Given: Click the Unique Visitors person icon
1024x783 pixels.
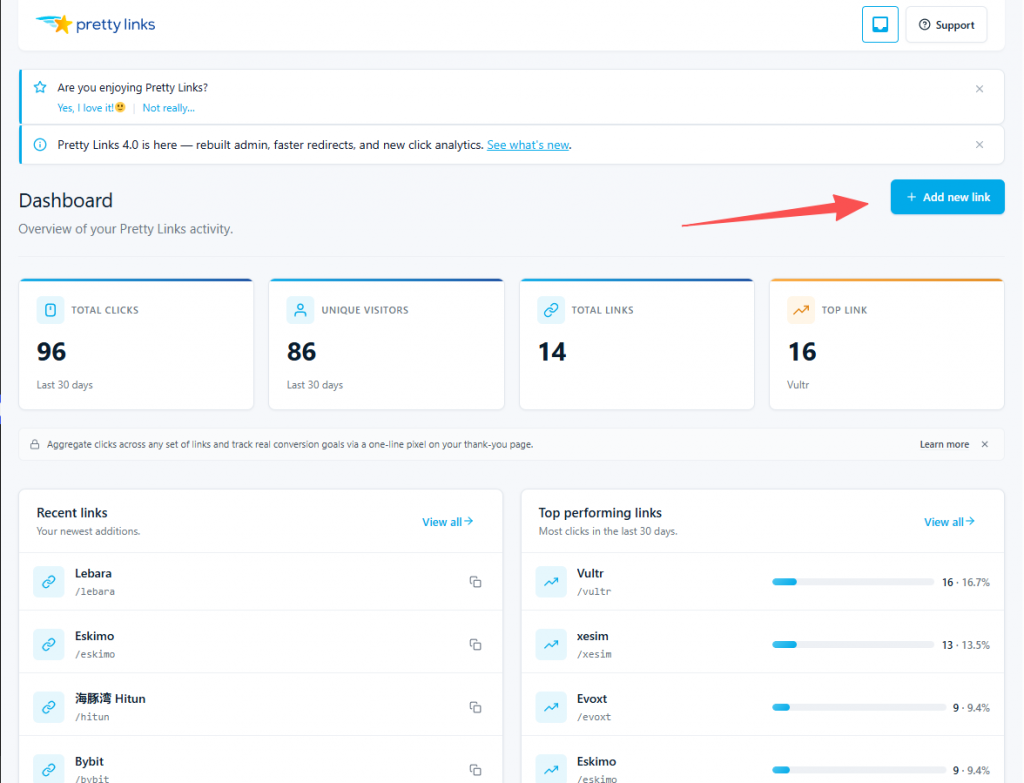Looking at the screenshot, I should pos(300,310).
